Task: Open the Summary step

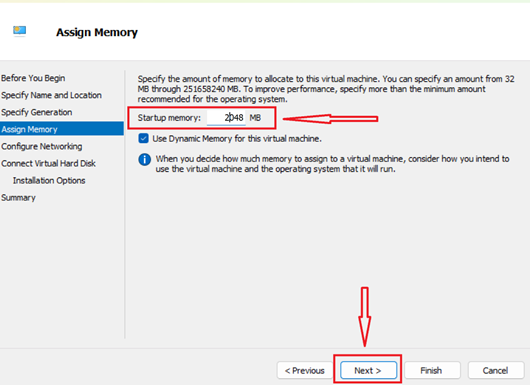Action: click(18, 197)
